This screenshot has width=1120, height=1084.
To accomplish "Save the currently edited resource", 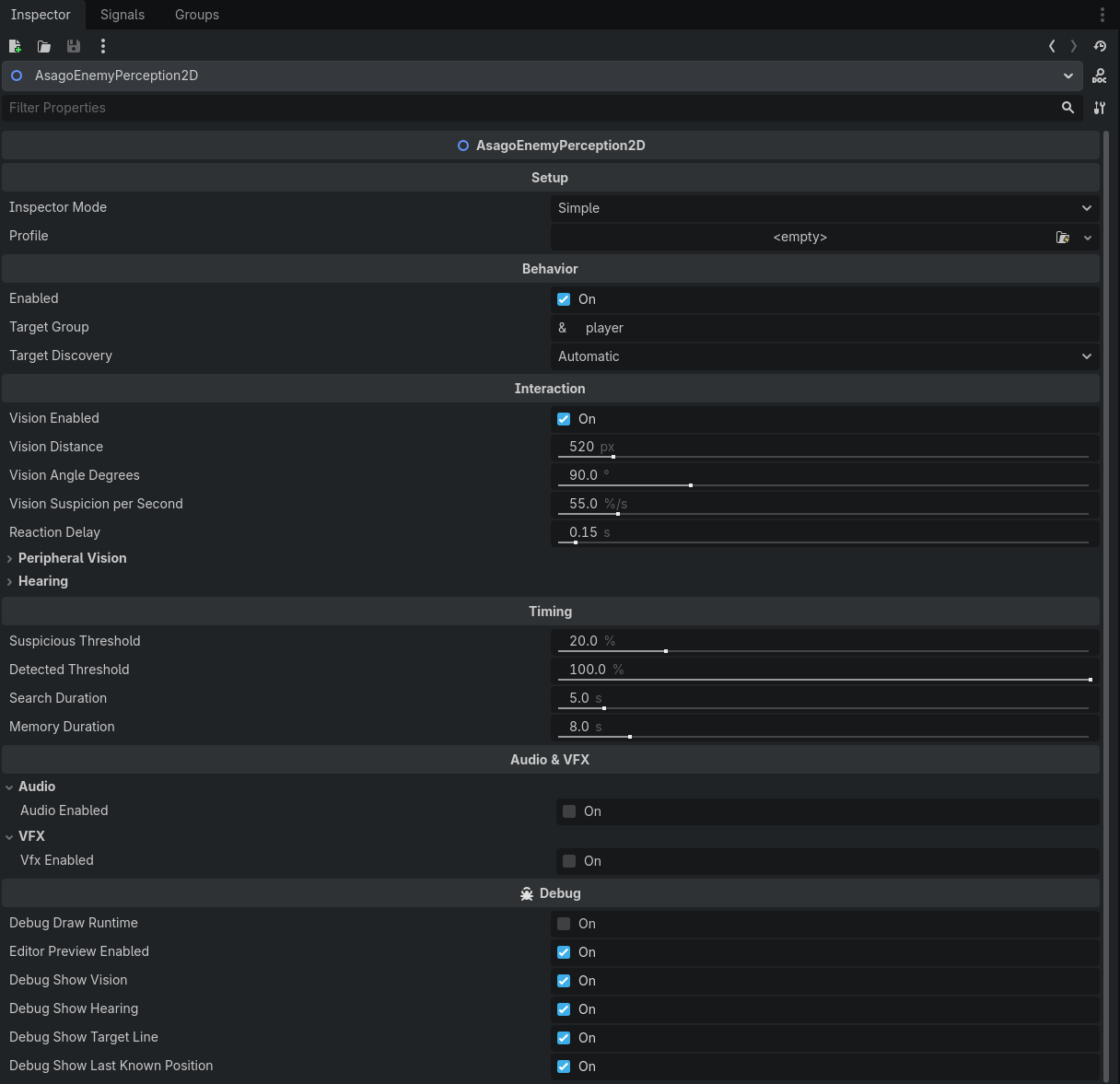I will point(74,46).
